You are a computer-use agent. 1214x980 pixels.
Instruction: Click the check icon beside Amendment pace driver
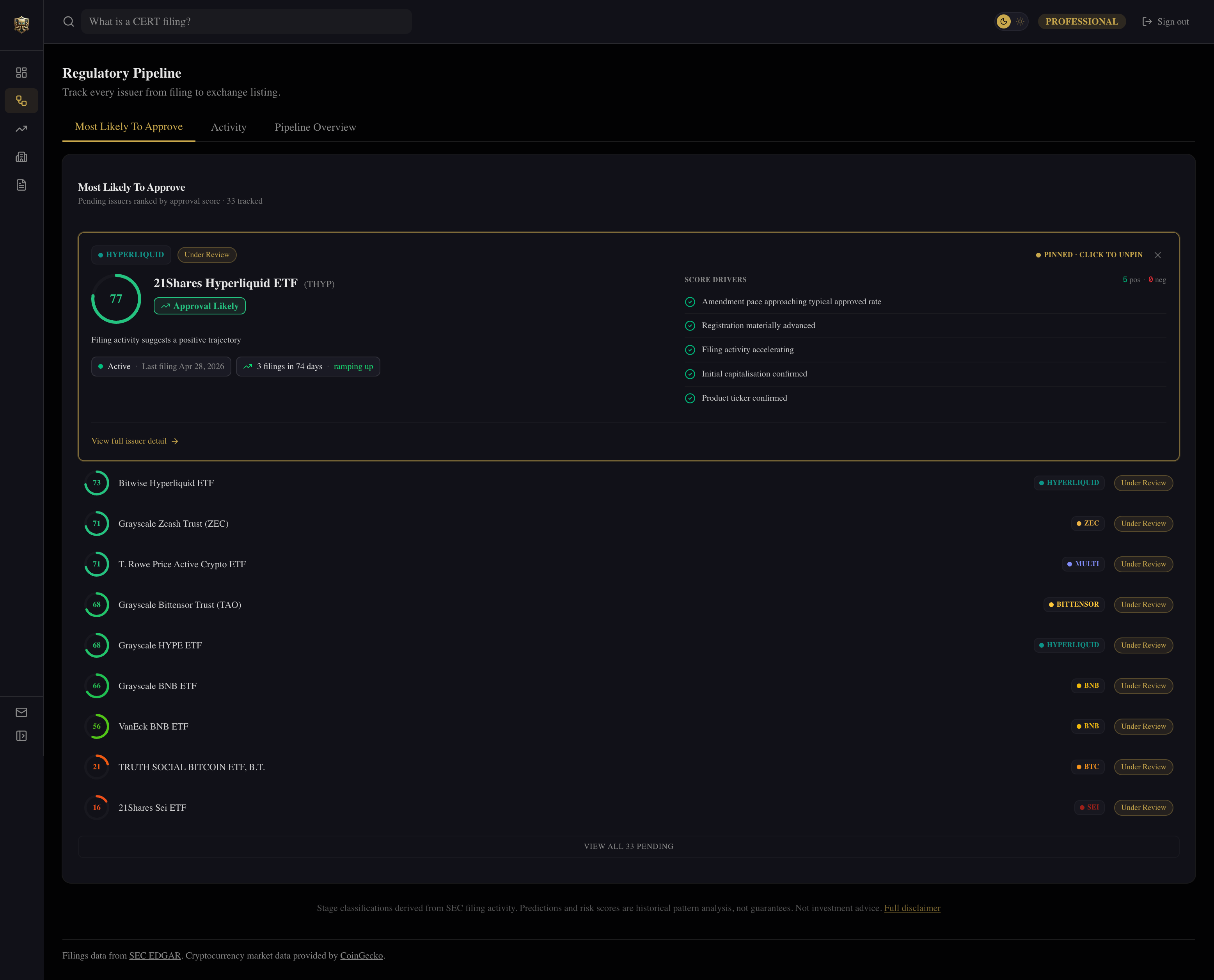690,302
